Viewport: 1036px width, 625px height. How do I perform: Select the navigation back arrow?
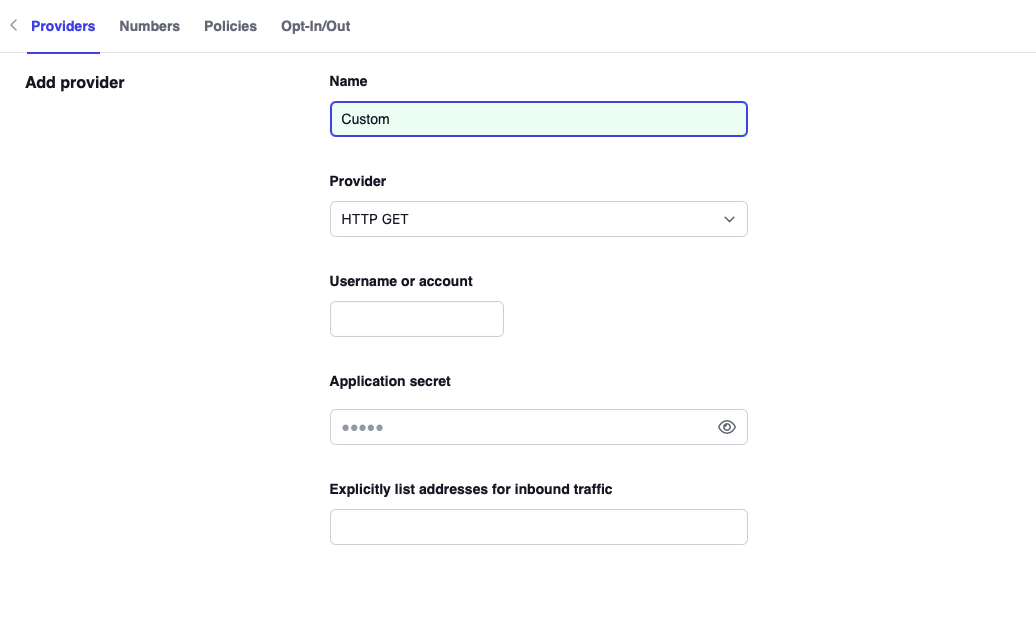[13, 25]
